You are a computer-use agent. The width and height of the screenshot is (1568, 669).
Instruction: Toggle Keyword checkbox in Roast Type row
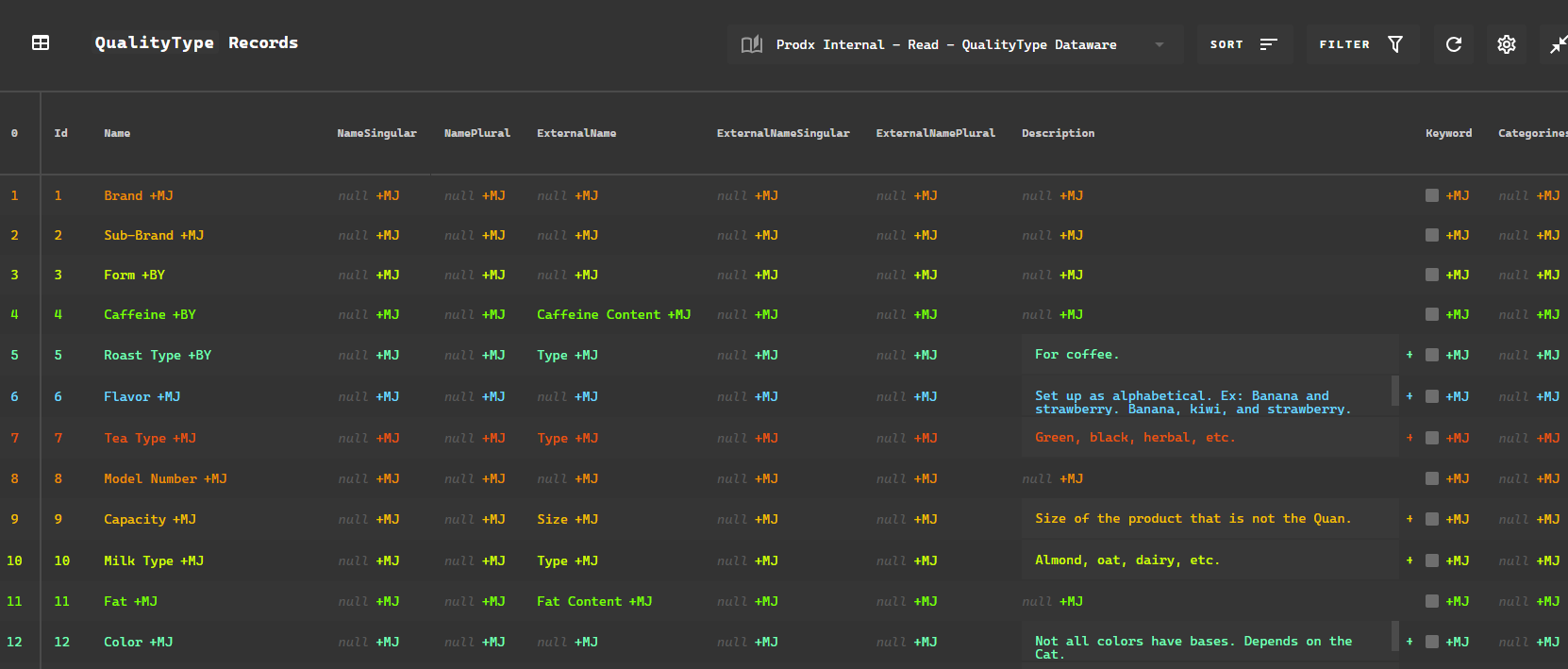(x=1432, y=355)
